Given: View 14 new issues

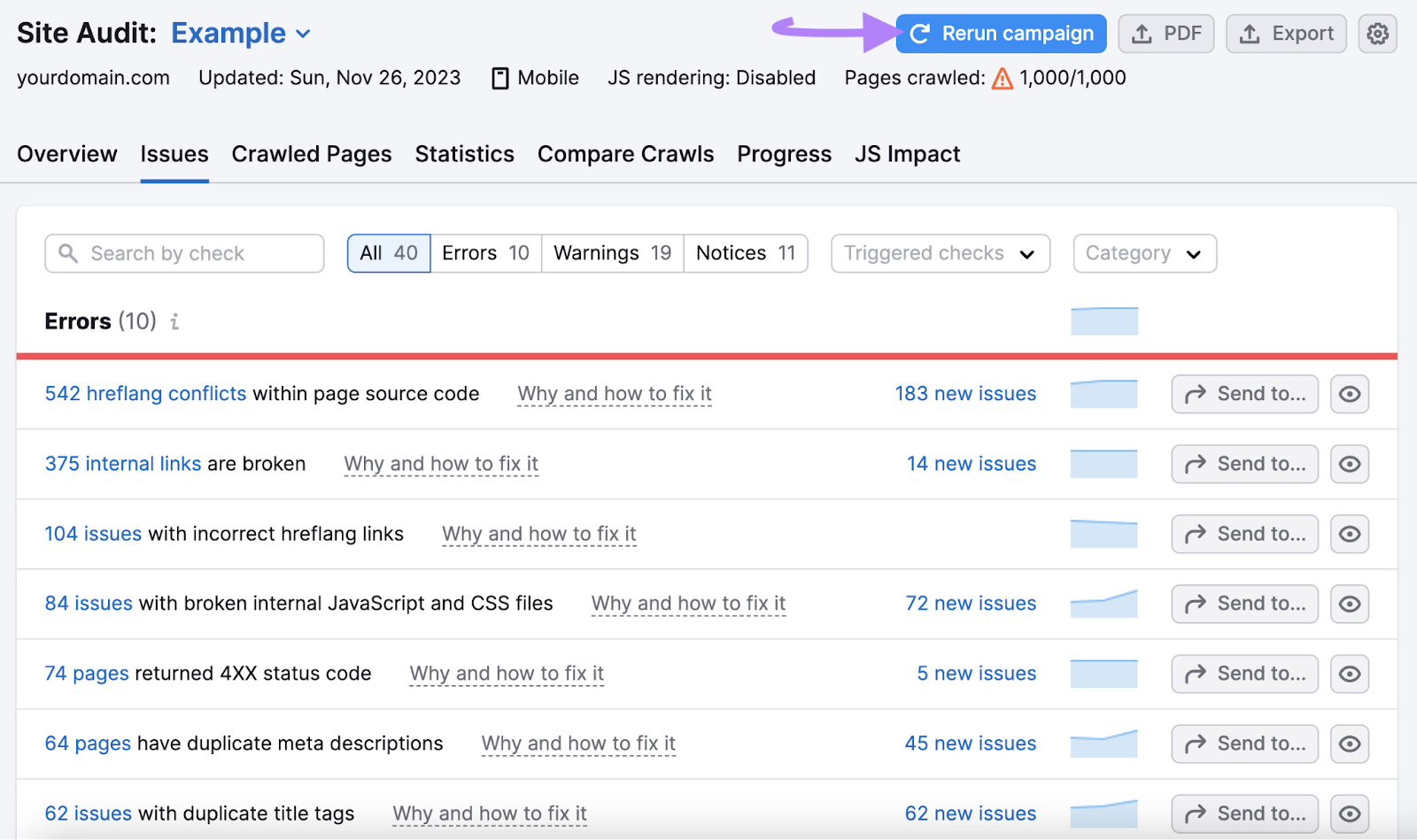Looking at the screenshot, I should [972, 464].
